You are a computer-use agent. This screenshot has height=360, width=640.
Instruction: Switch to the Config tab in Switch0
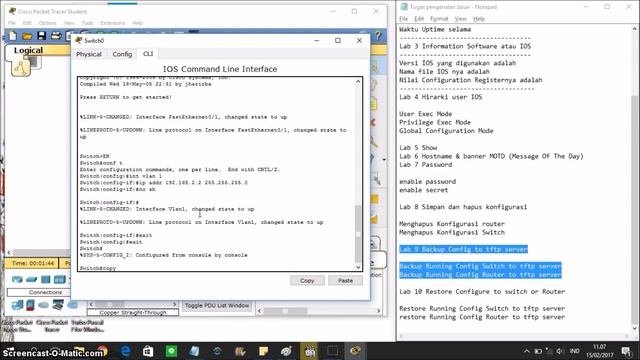click(122, 54)
